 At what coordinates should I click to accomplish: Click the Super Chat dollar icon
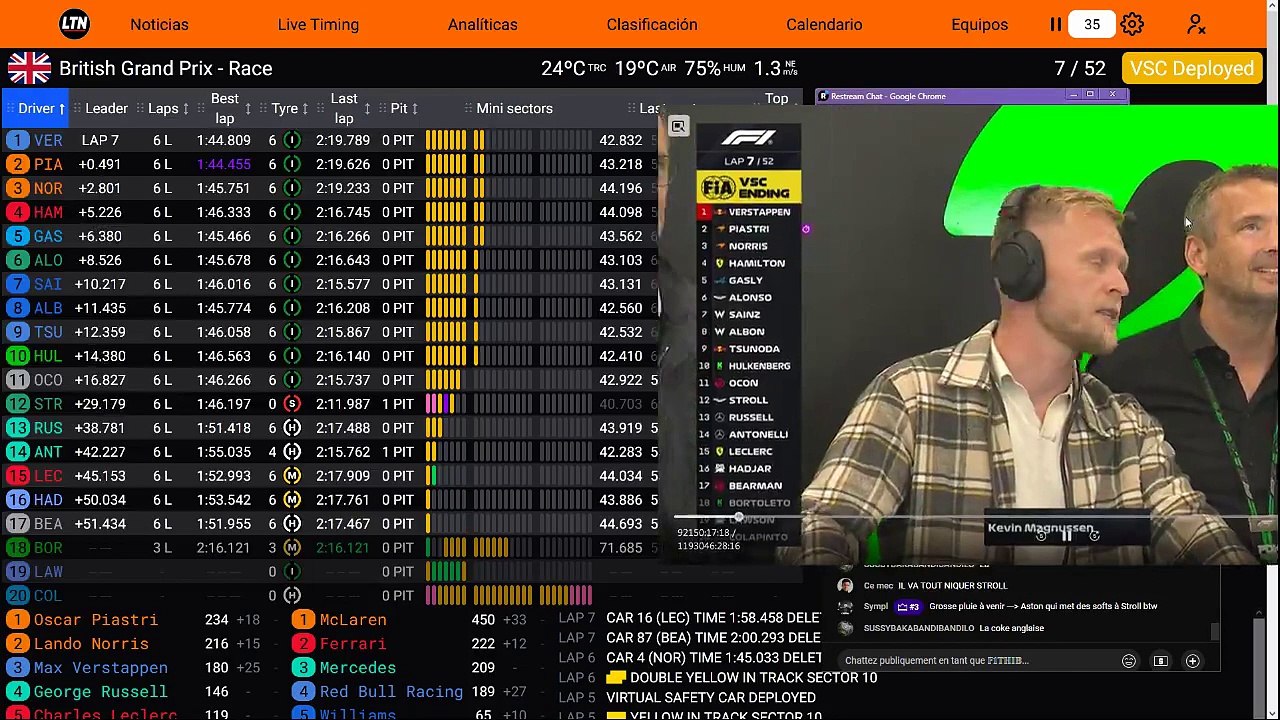[1161, 661]
